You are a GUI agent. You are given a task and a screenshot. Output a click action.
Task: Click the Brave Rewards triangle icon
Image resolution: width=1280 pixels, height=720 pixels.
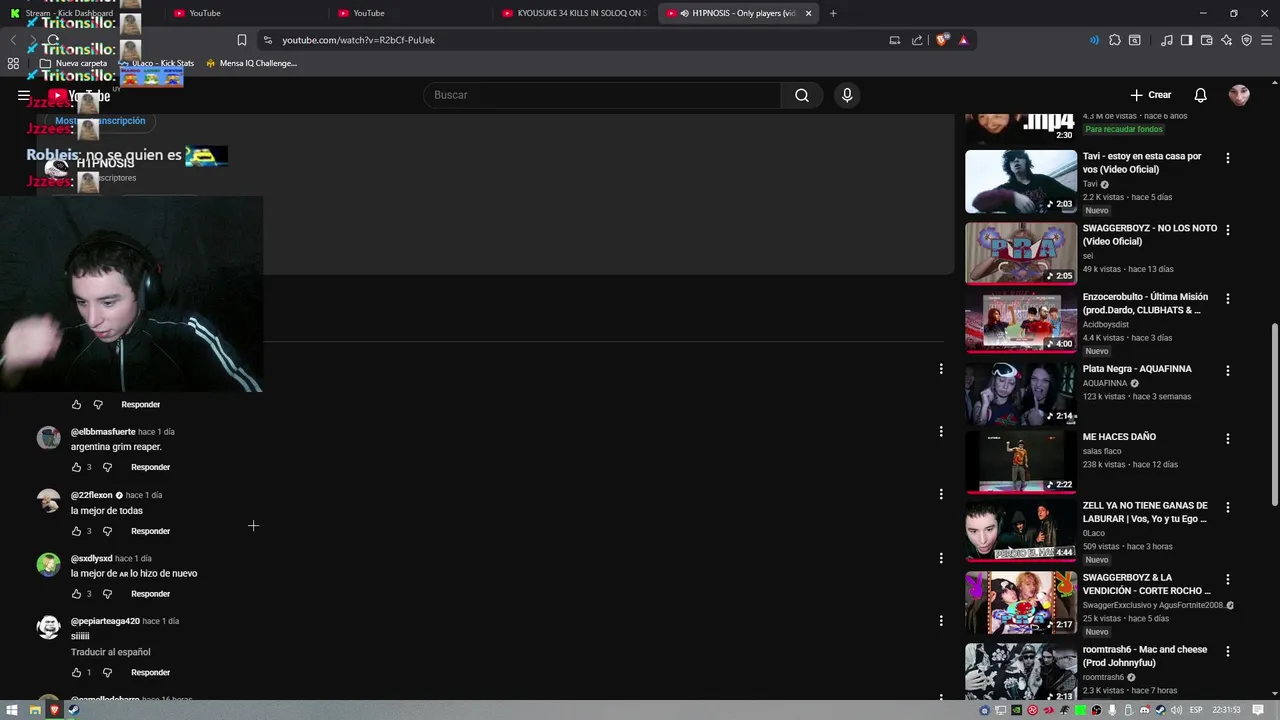pyautogui.click(x=963, y=40)
